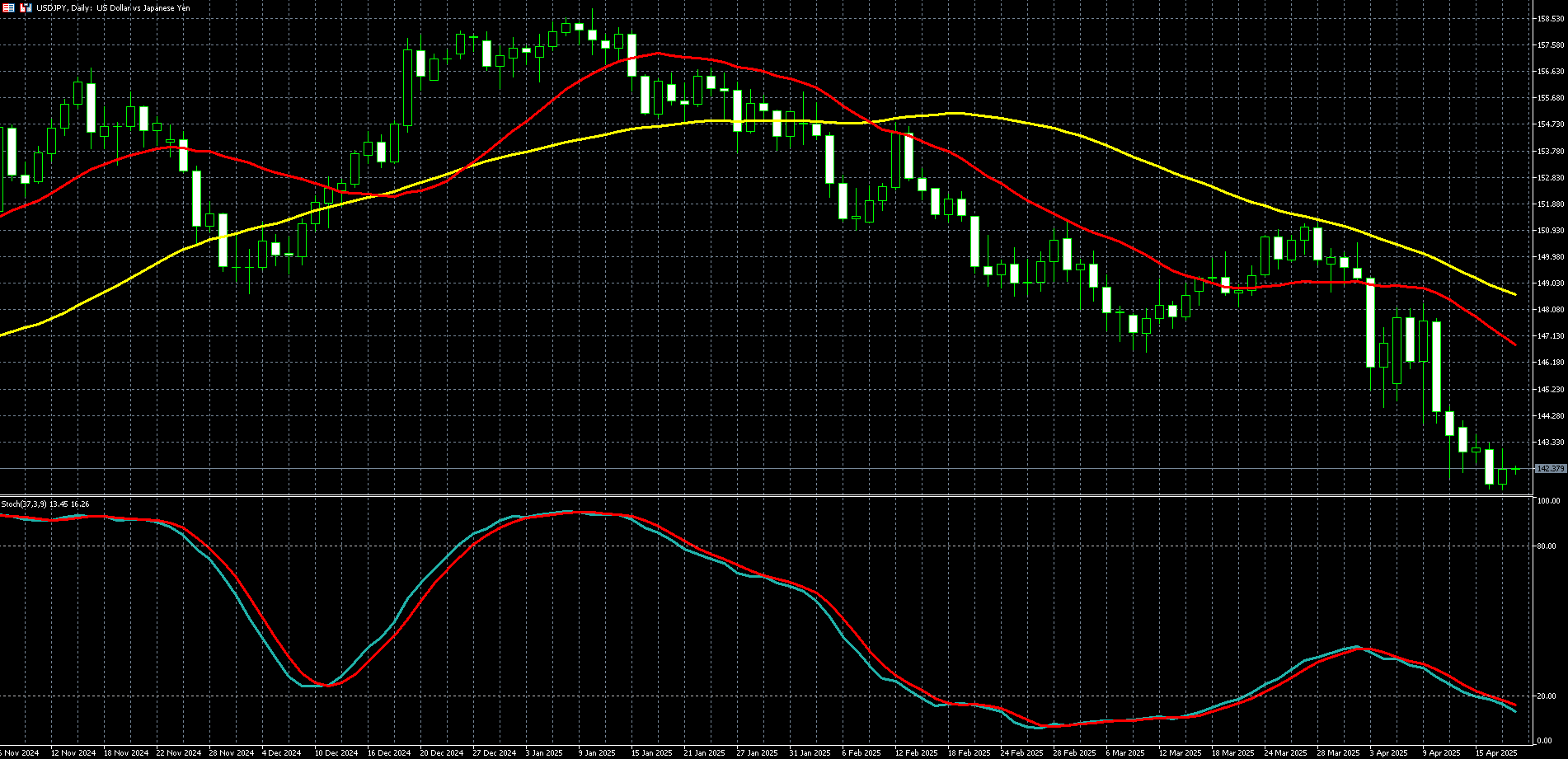Click the USDJPY, Daily chart title

click(113, 7)
